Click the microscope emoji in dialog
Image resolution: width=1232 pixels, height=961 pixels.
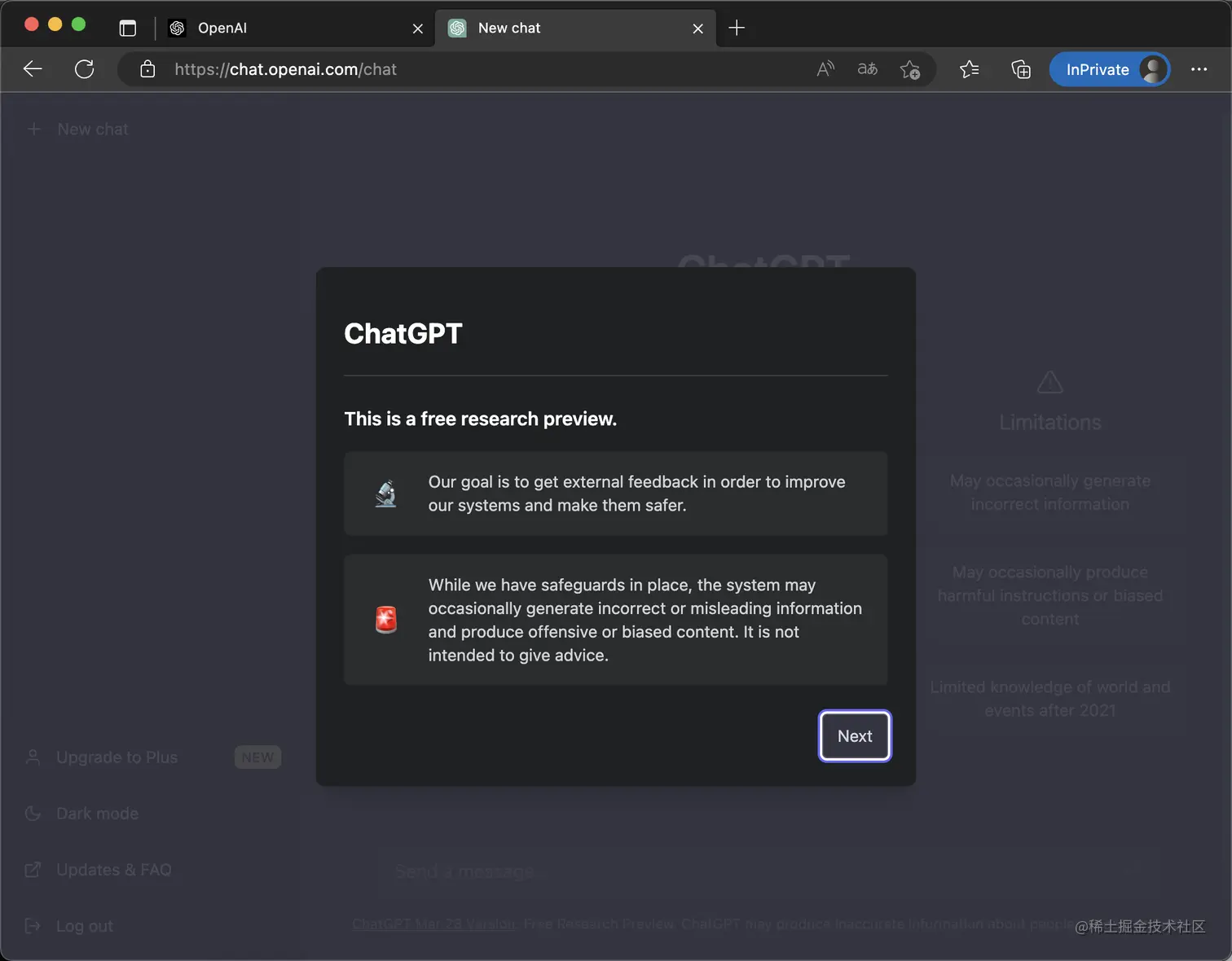click(386, 494)
